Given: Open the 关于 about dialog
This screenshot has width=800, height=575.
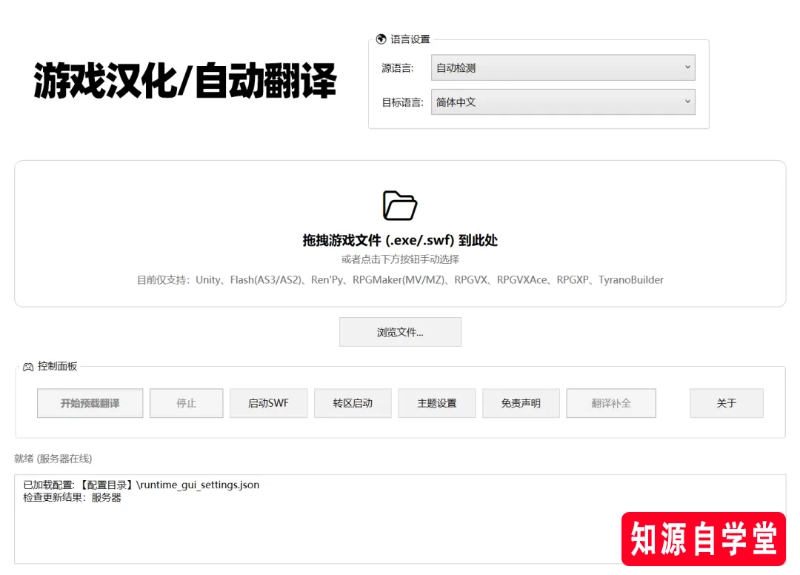Looking at the screenshot, I should click(727, 403).
